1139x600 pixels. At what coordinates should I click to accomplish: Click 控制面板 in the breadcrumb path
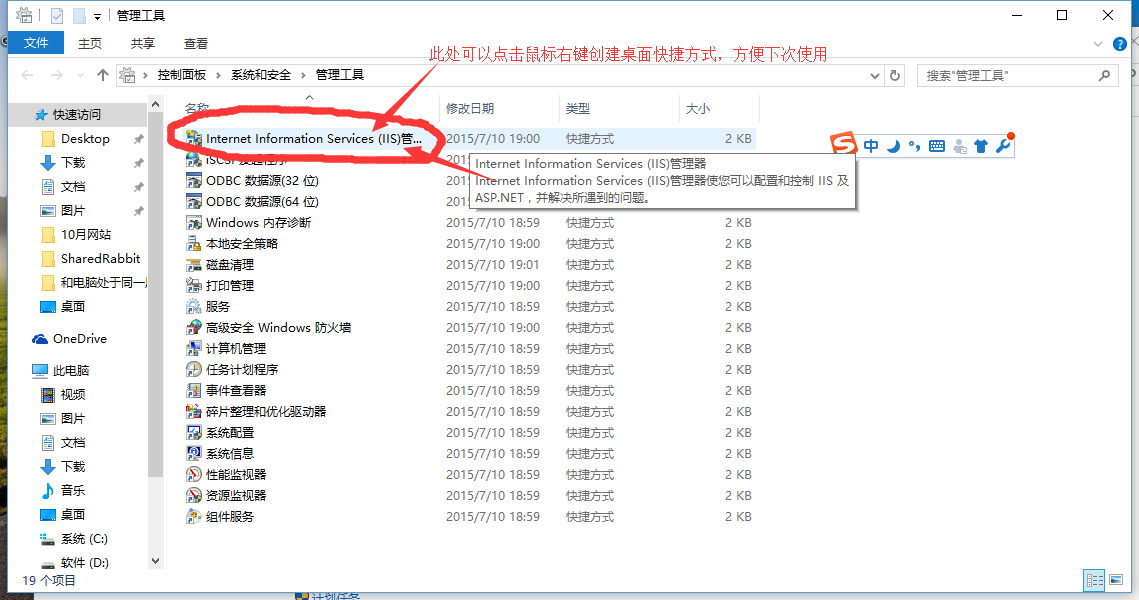(x=182, y=75)
